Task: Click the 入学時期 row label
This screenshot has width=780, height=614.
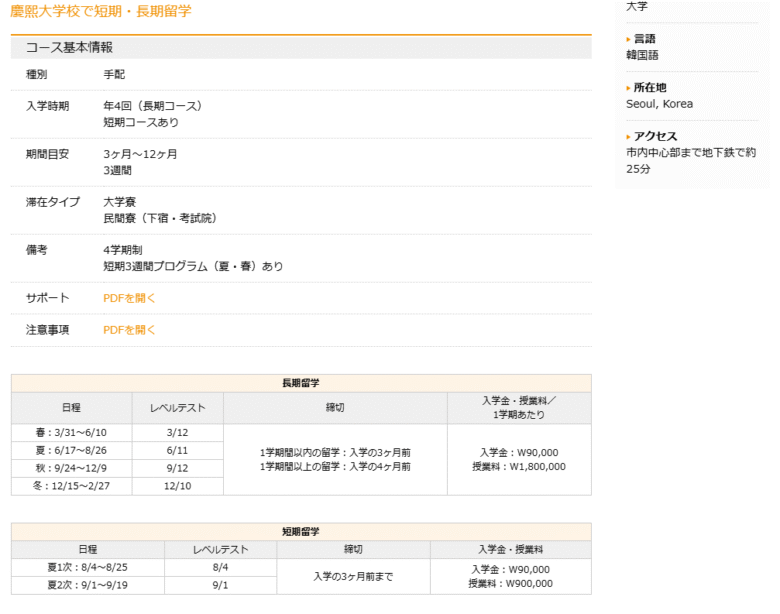Action: pos(47,106)
